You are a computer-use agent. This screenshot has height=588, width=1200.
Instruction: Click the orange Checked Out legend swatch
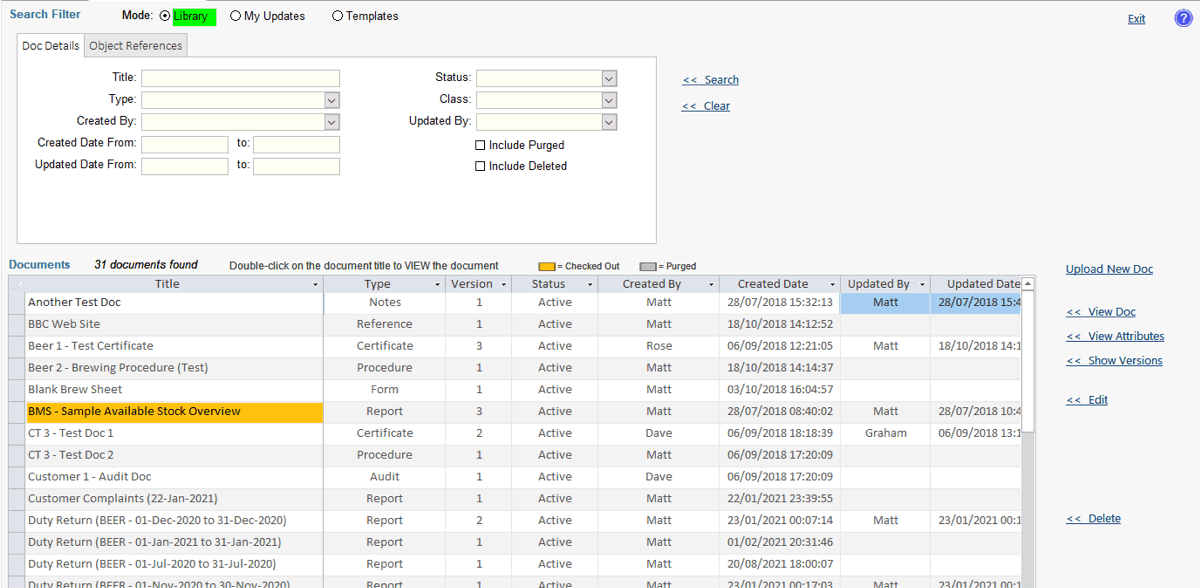546,266
